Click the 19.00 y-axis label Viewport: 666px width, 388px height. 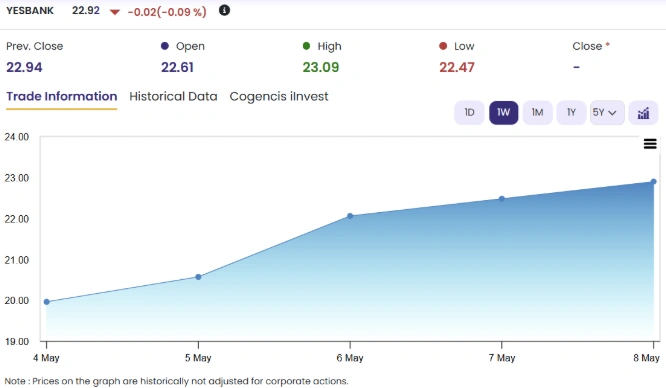17,342
